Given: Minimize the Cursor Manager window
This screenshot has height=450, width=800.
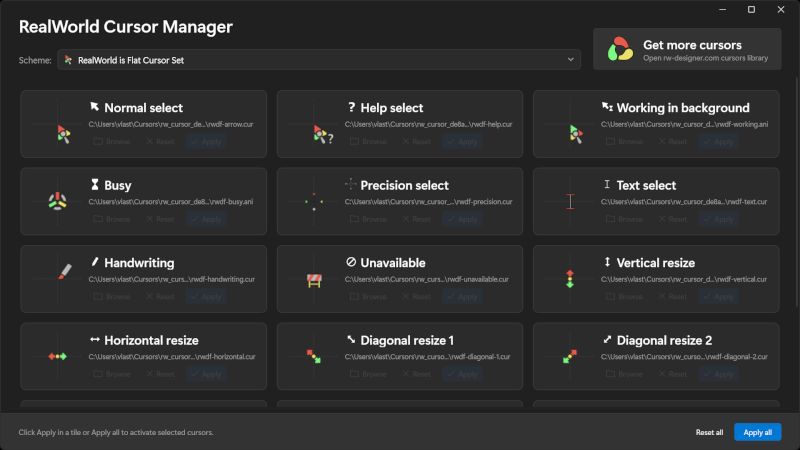Looking at the screenshot, I should [x=722, y=9].
